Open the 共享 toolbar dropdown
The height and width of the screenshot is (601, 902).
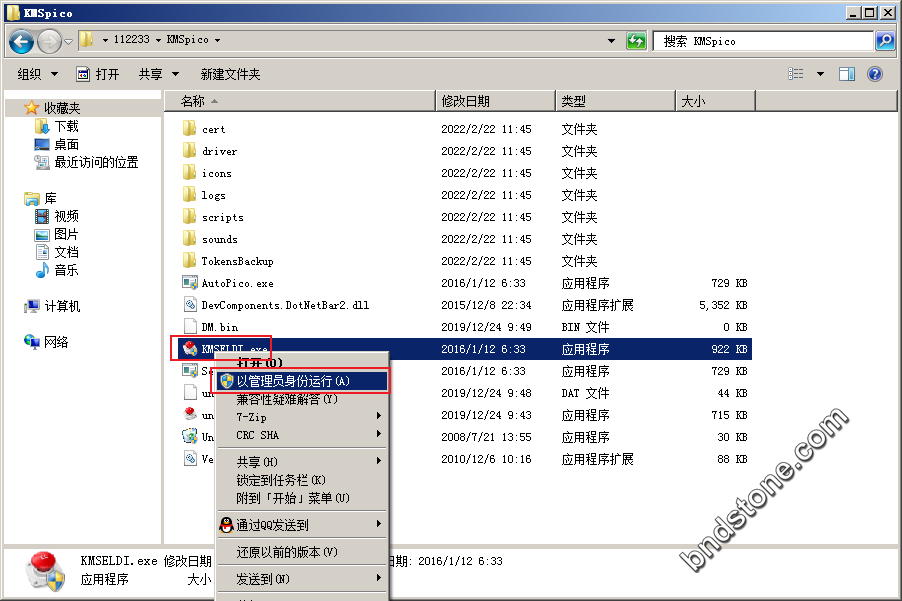tap(159, 74)
